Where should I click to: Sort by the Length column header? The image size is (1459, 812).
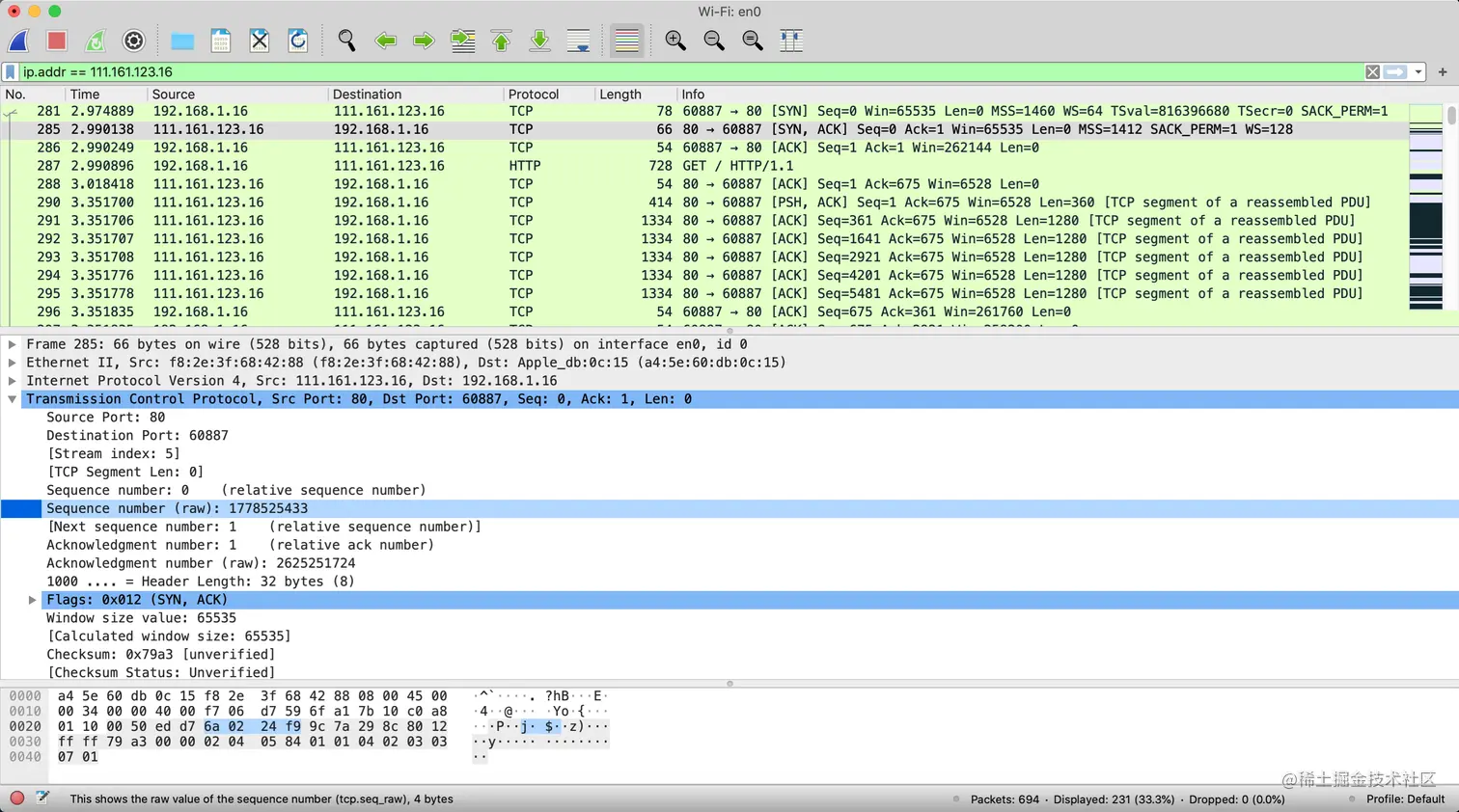[634, 95]
